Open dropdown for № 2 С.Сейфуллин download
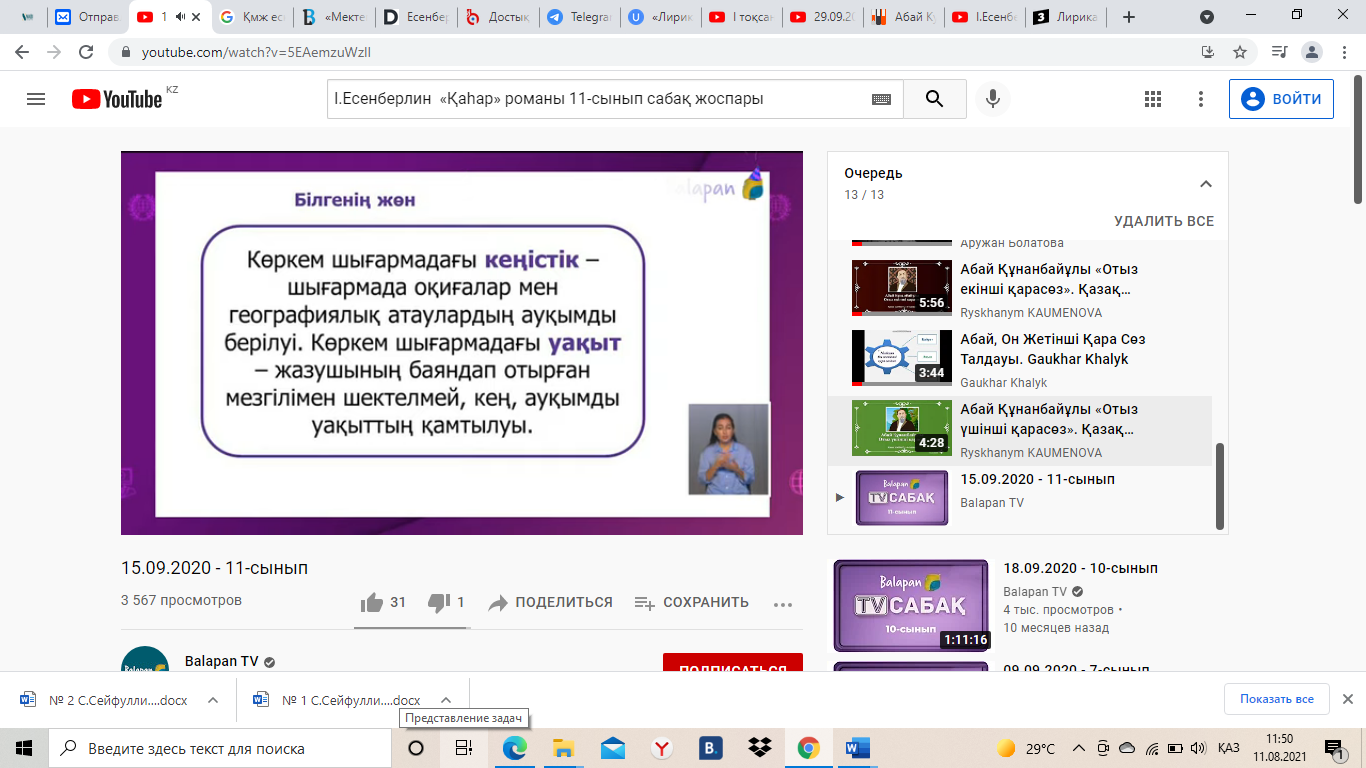Image resolution: width=1366 pixels, height=768 pixels. pyautogui.click(x=213, y=700)
